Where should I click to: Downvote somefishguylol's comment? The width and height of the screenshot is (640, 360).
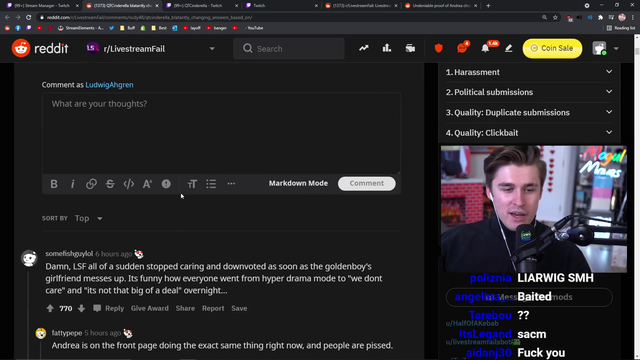tap(81, 308)
